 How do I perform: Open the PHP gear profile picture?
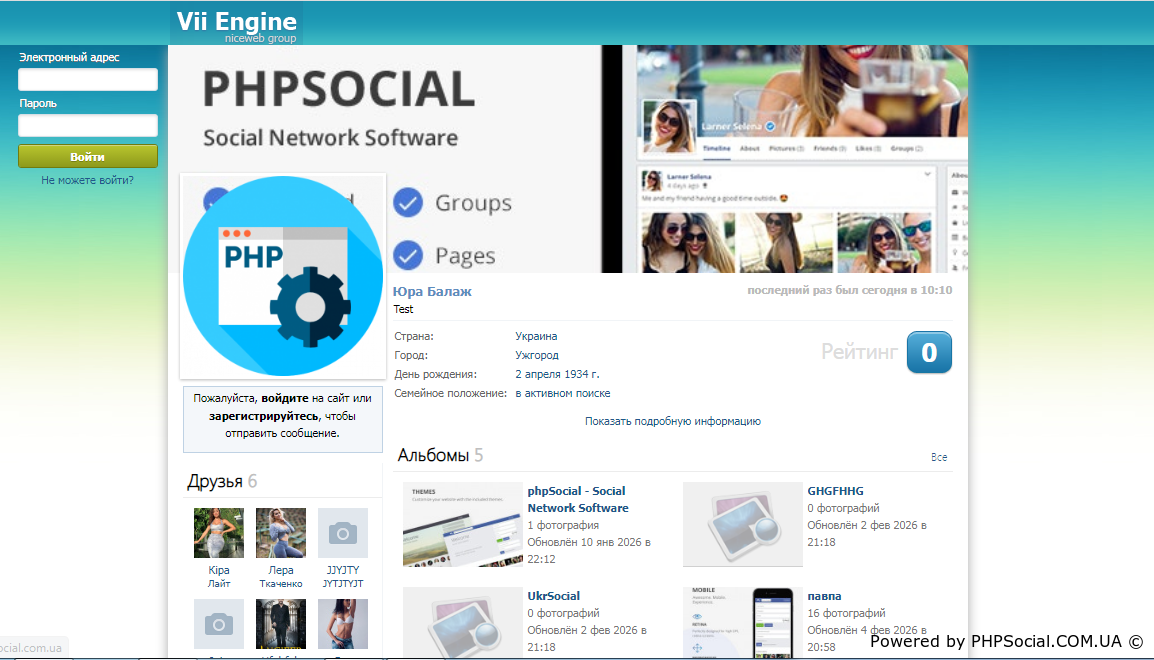coord(282,274)
